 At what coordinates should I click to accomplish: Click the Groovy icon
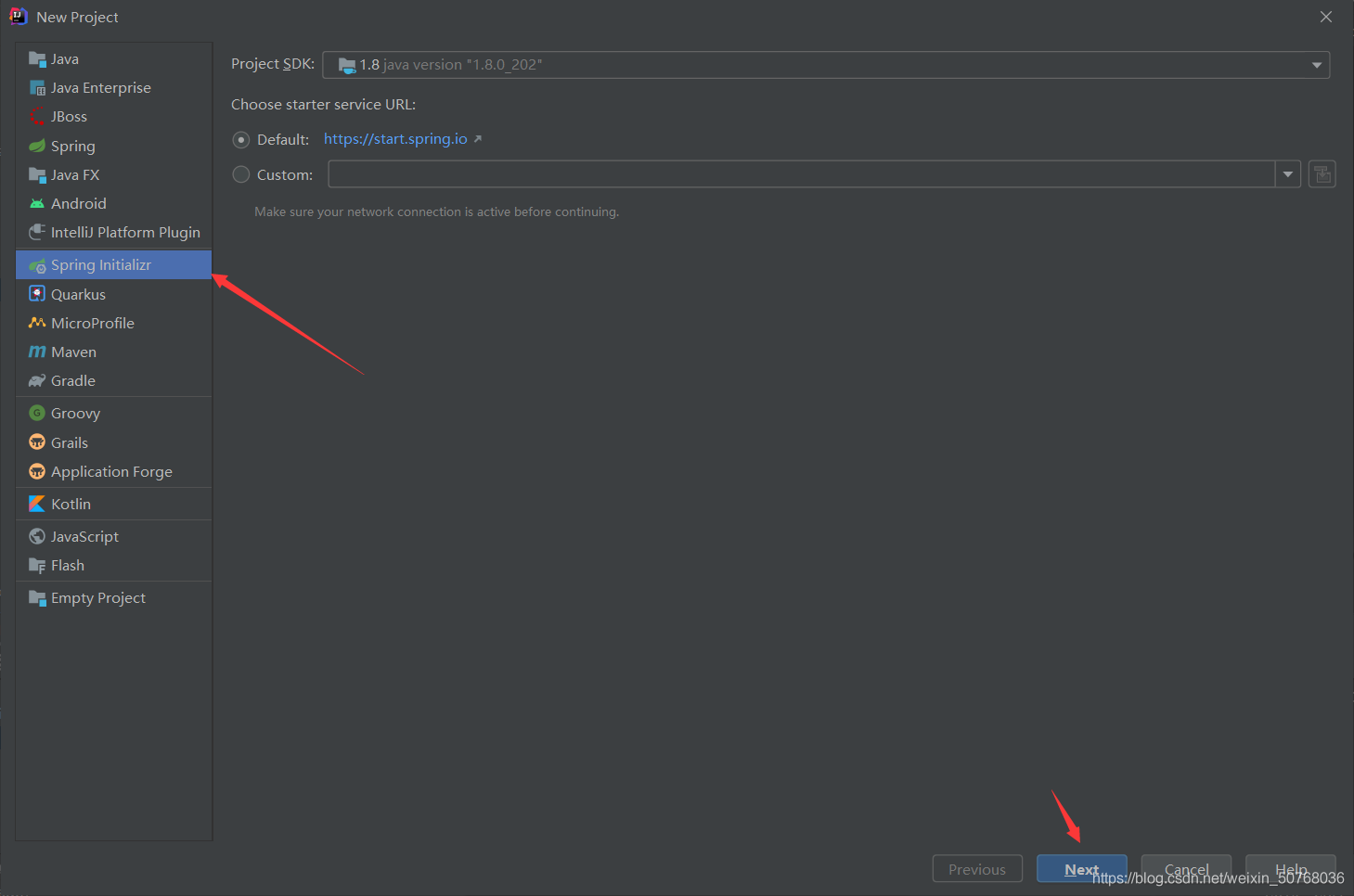coord(37,413)
